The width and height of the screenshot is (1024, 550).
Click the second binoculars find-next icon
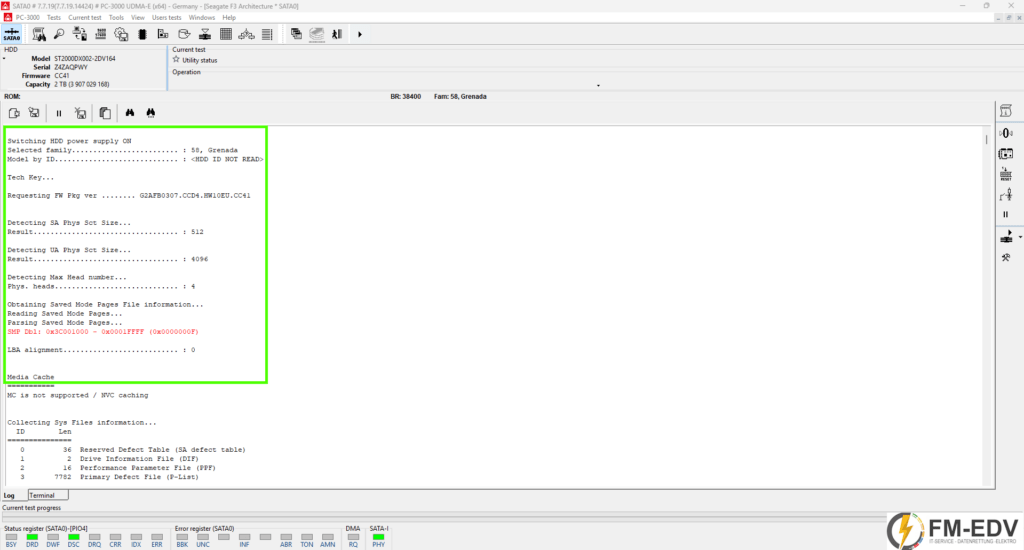pyautogui.click(x=151, y=113)
